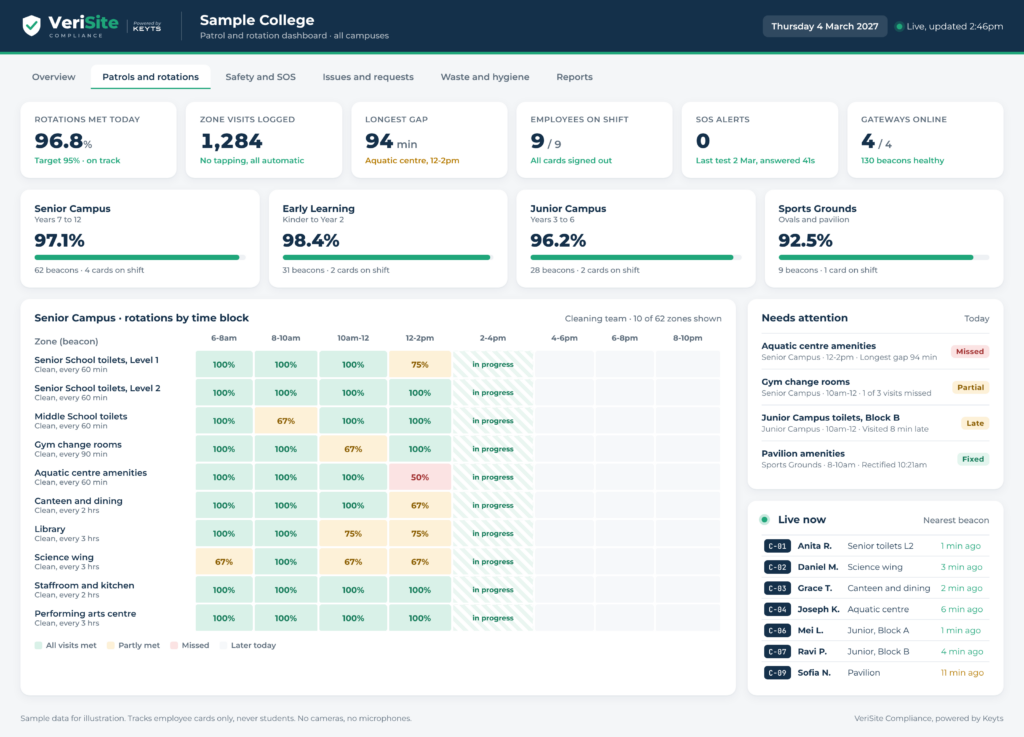This screenshot has width=1024, height=737.
Task: Click the Keyts powered-by logo
Action: [146, 26]
